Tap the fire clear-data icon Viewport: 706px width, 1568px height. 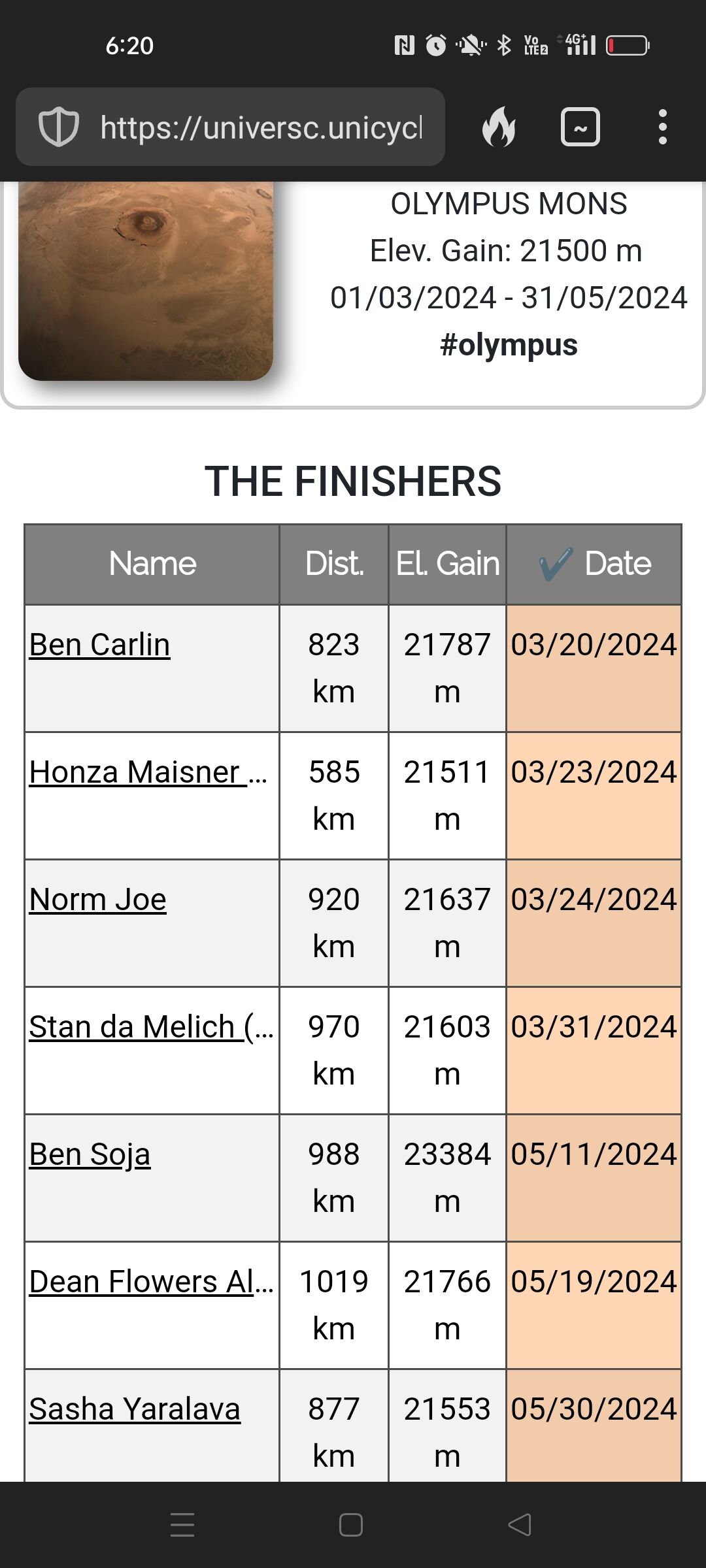tap(499, 127)
